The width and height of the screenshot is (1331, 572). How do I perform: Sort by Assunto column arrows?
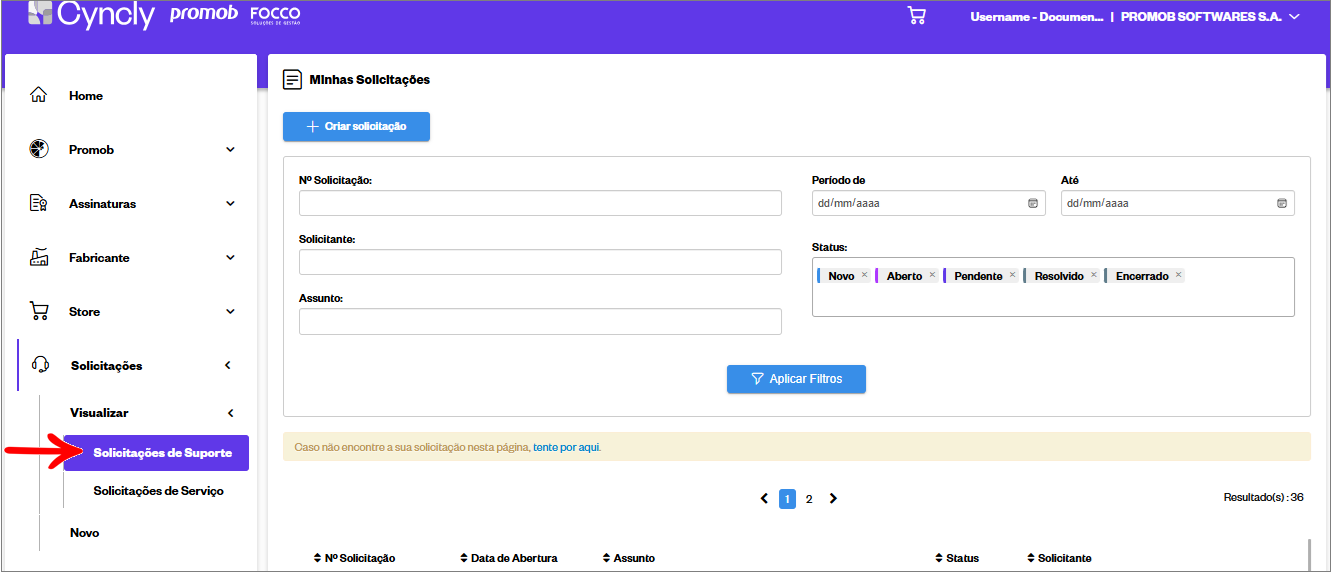pos(606,558)
